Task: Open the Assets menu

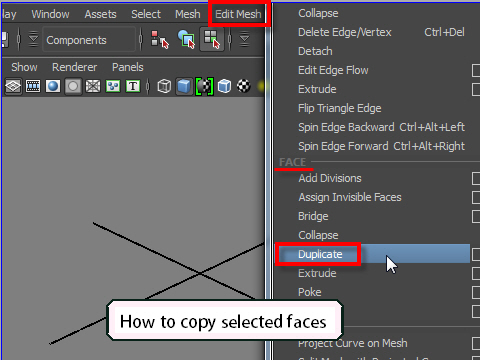Action: tap(100, 14)
